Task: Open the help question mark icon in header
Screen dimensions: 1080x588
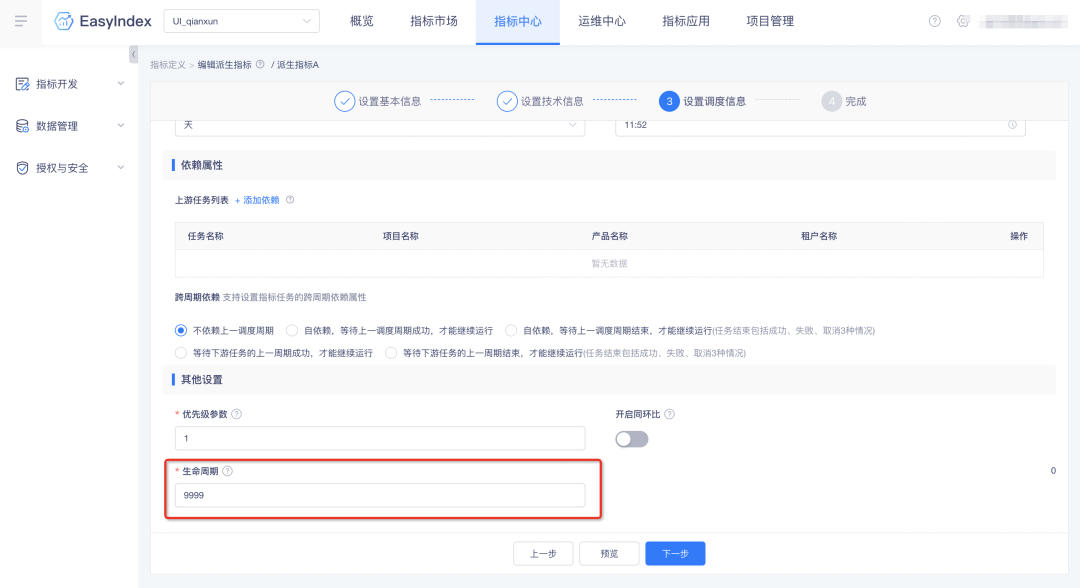Action: point(935,21)
